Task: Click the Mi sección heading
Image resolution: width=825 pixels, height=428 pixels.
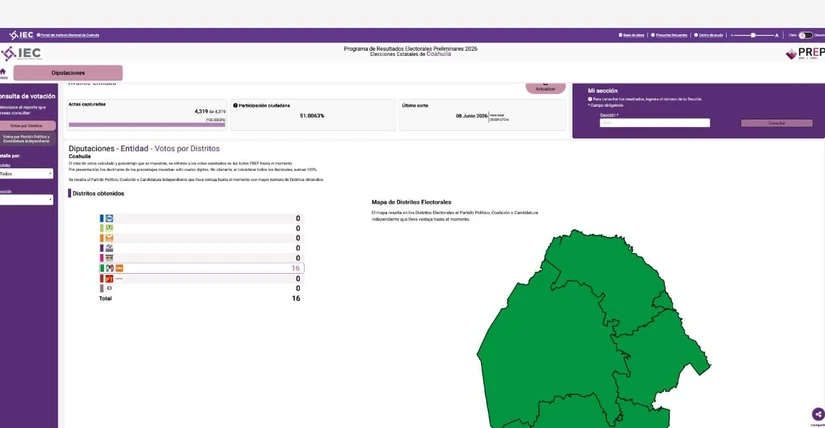Action: point(602,91)
